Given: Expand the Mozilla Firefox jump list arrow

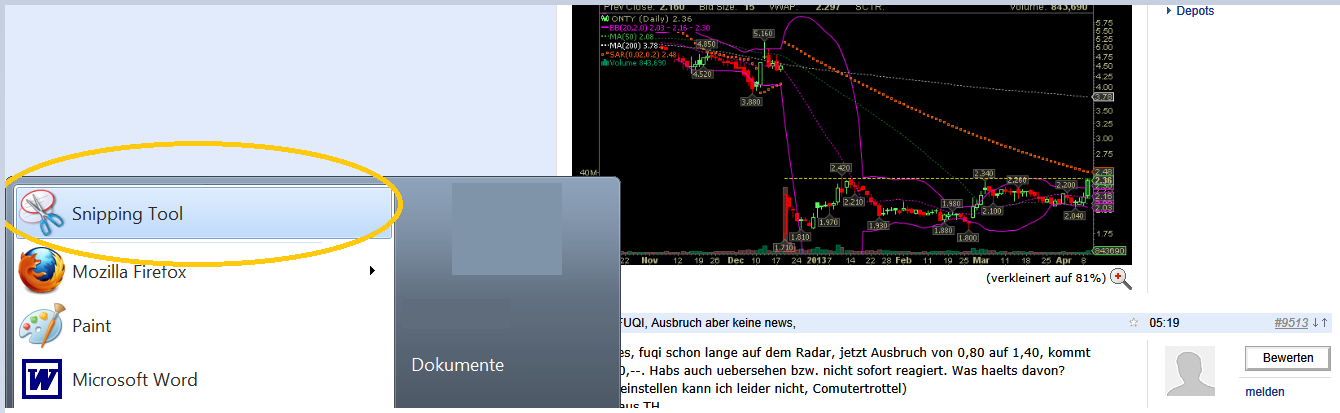Looking at the screenshot, I should click(x=372, y=271).
